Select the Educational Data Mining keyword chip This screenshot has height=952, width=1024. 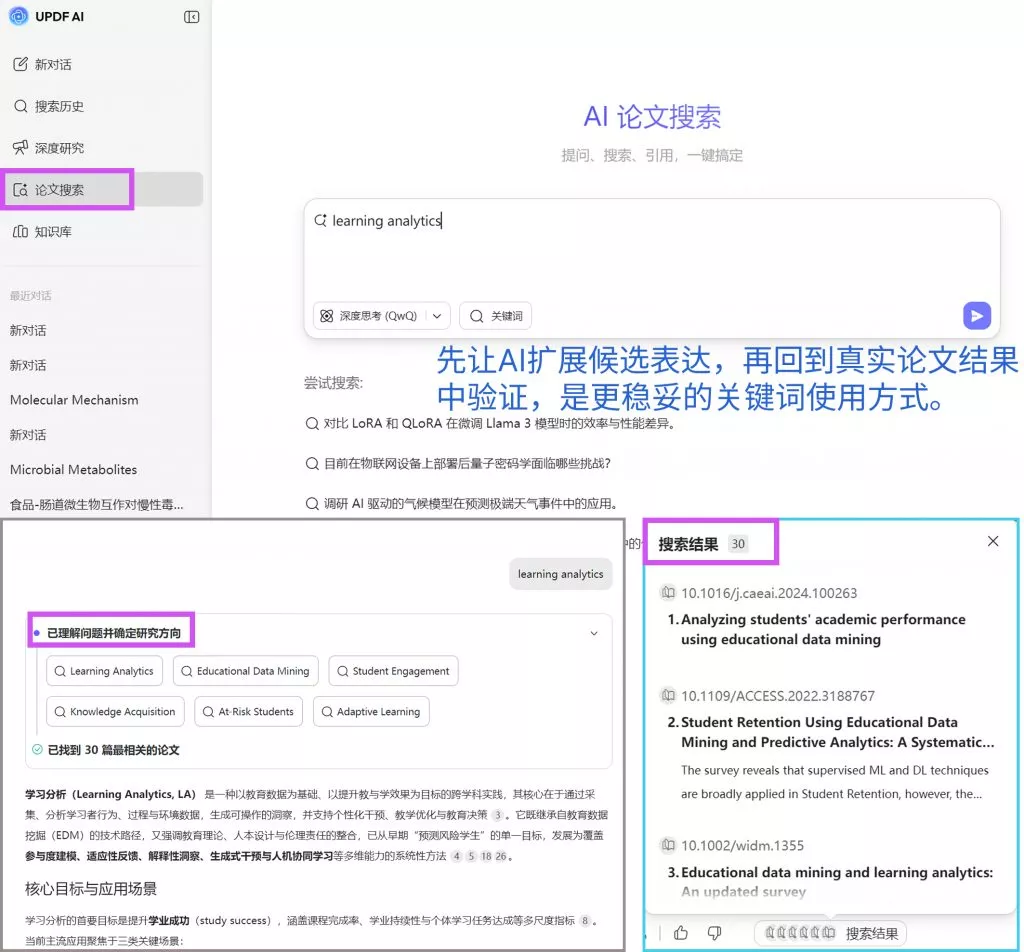point(245,670)
